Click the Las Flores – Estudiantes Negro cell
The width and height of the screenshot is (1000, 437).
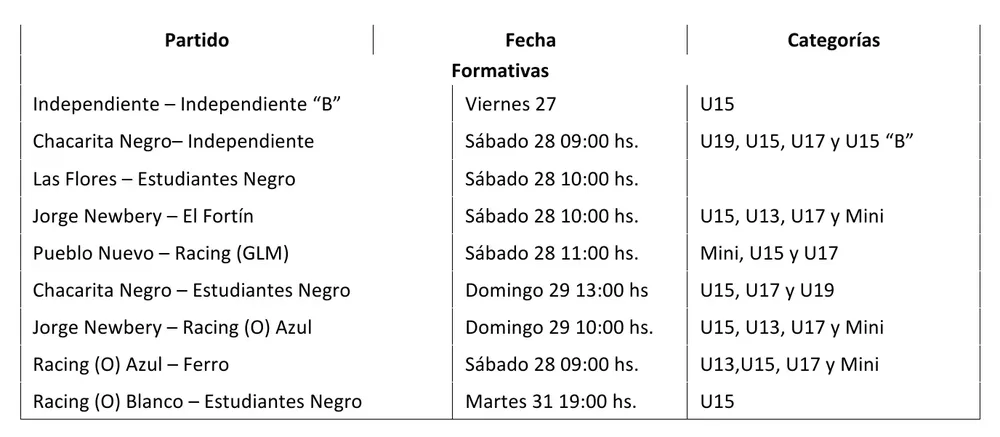[x=164, y=179]
